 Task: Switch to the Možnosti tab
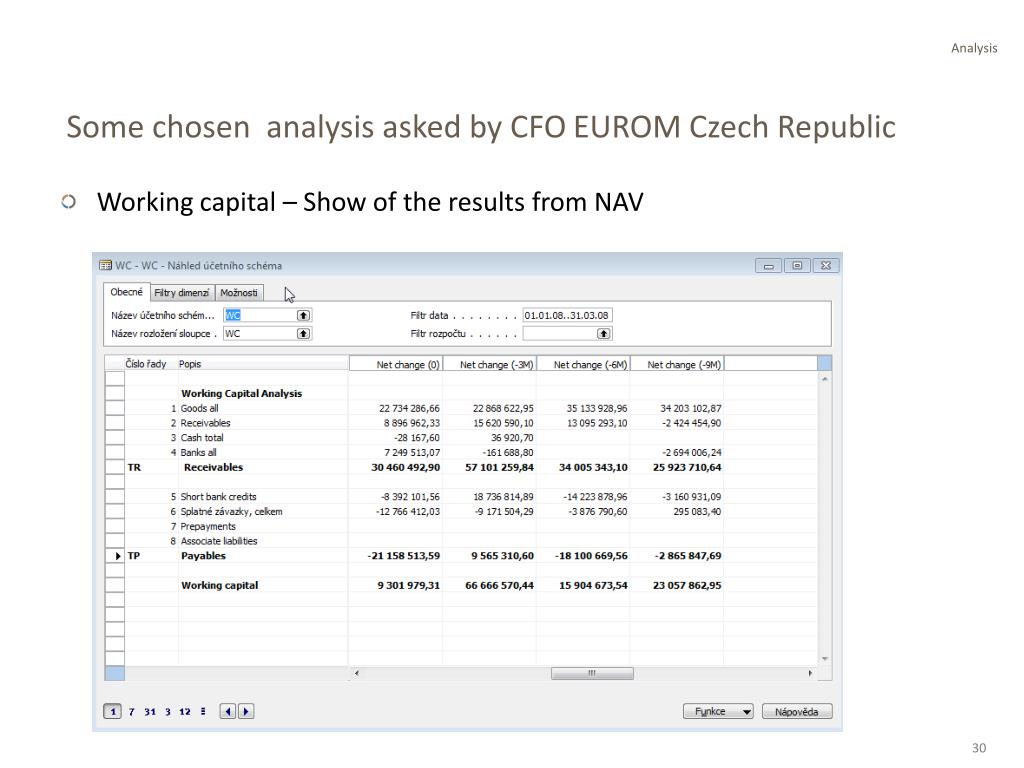[239, 293]
